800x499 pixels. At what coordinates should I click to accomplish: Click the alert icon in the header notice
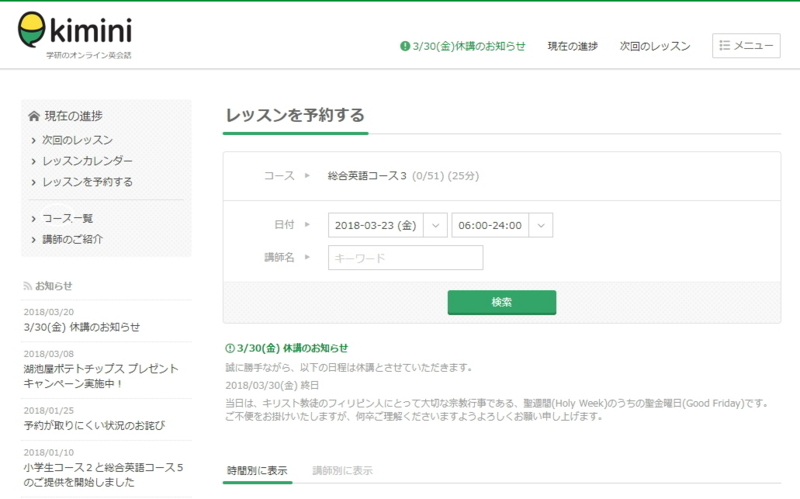pyautogui.click(x=405, y=46)
